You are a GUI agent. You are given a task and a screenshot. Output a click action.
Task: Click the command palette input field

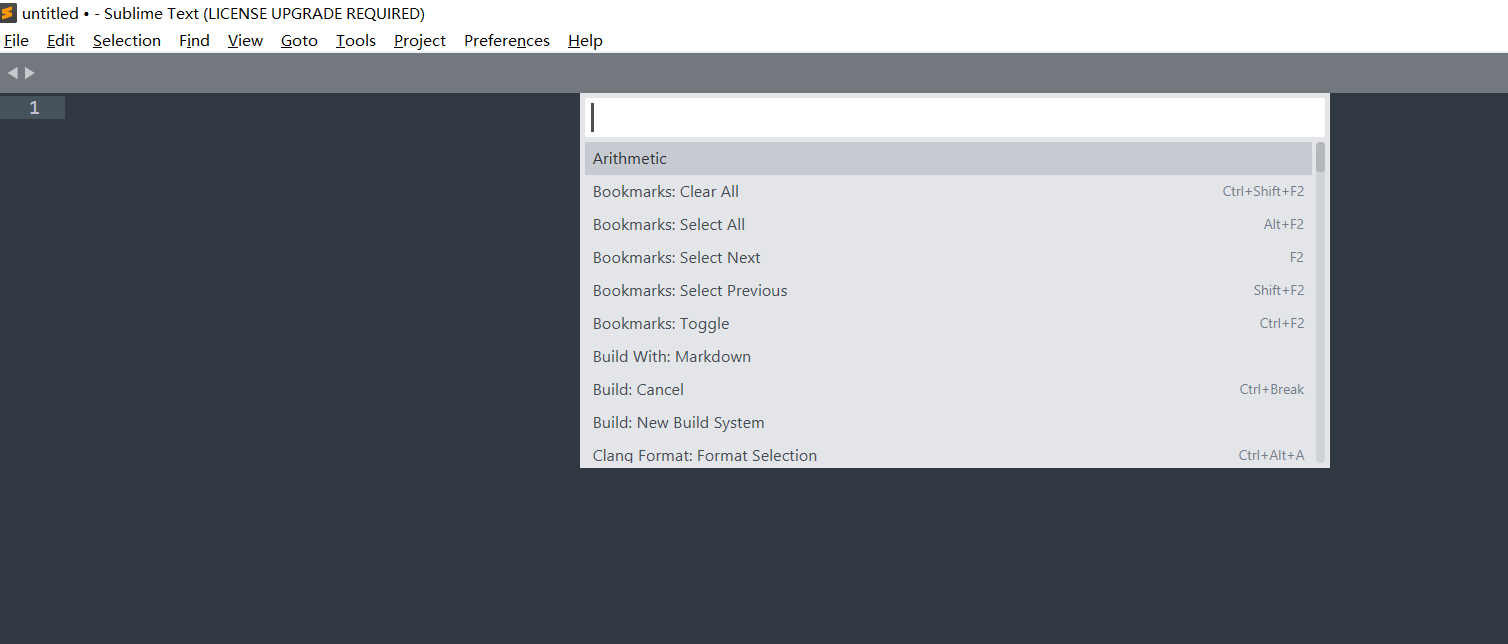(x=950, y=116)
